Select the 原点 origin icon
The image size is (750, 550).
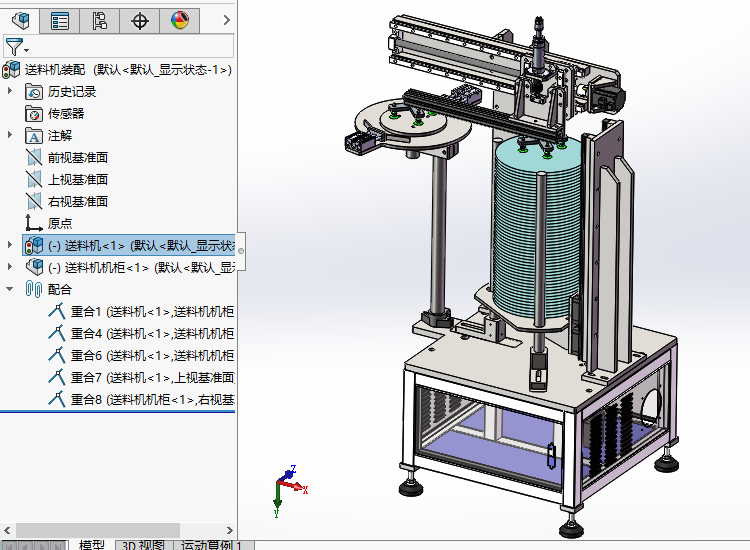33,223
